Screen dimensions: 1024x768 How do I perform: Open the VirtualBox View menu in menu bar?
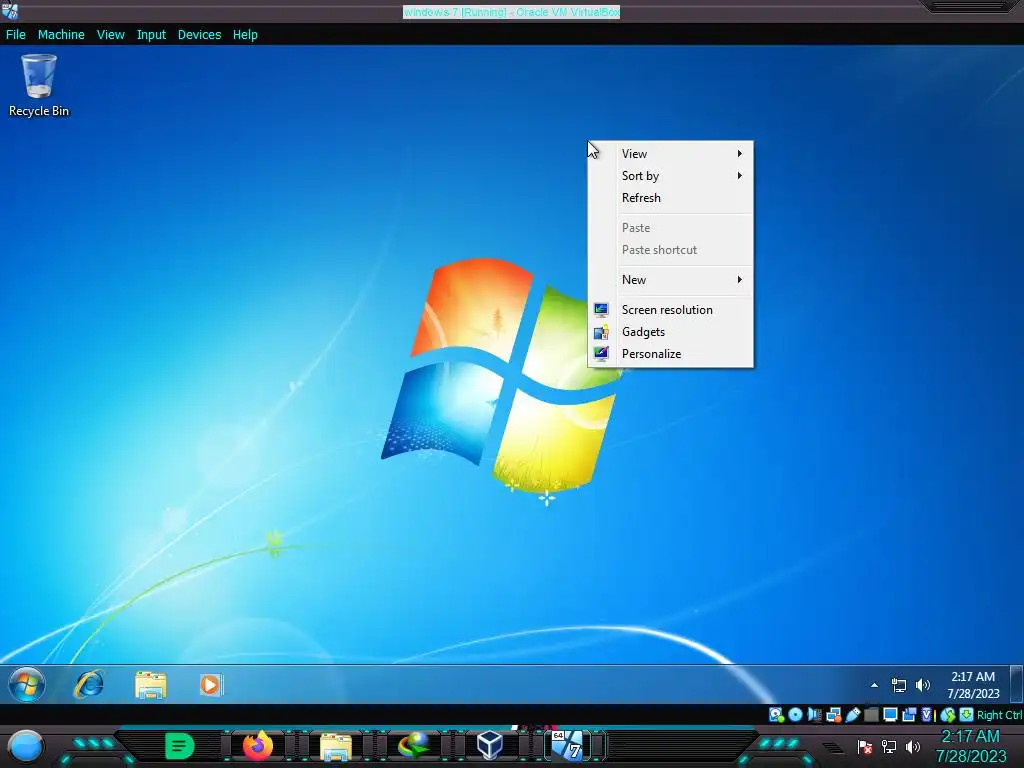pos(110,35)
